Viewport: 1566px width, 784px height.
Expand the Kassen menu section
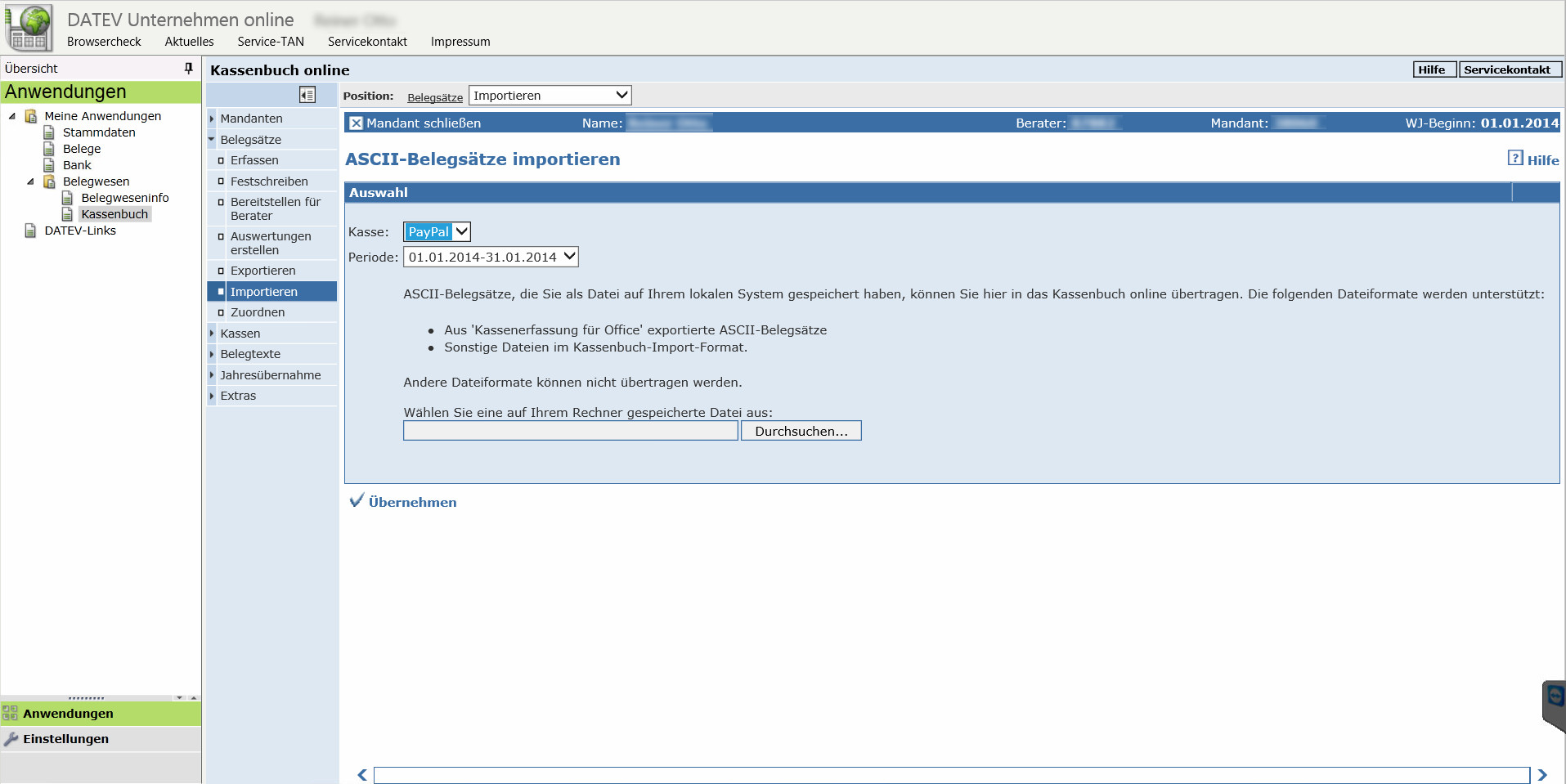[x=240, y=334]
